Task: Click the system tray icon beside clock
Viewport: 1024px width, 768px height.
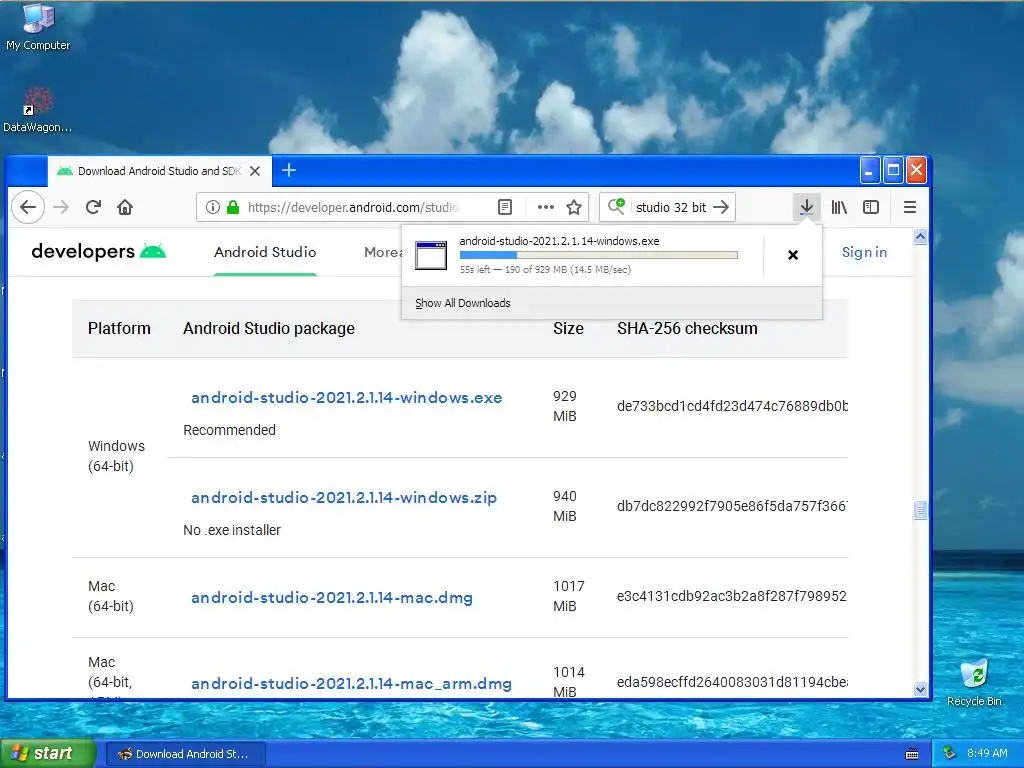Action: point(950,754)
